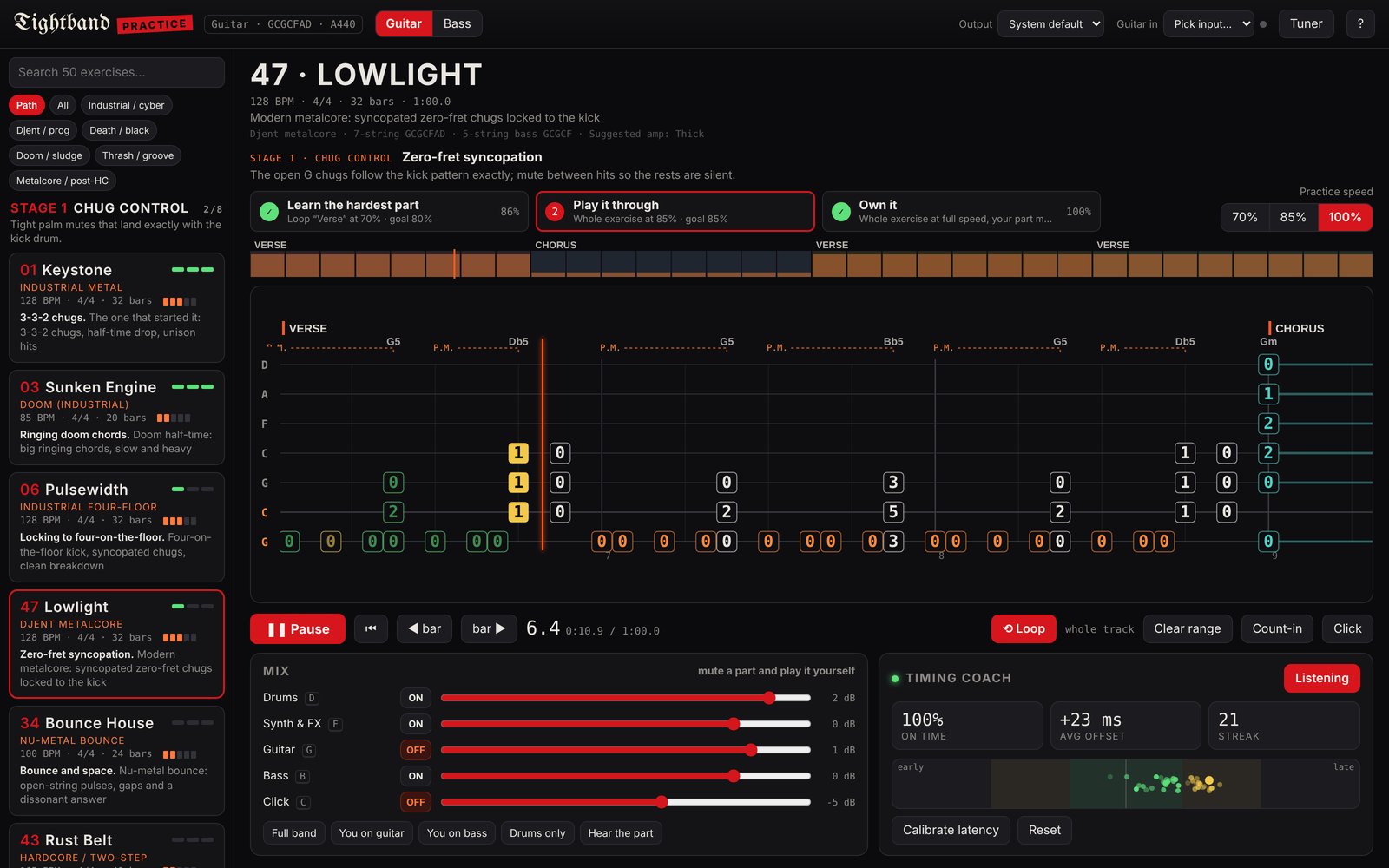Filter exercises by Djent / prog
1389x868 pixels.
[43, 130]
